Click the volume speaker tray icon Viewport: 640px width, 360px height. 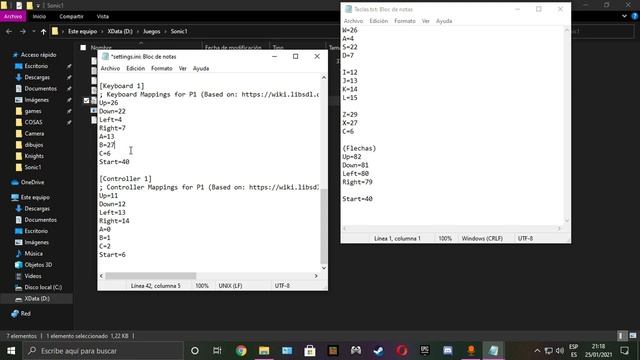click(x=560, y=351)
